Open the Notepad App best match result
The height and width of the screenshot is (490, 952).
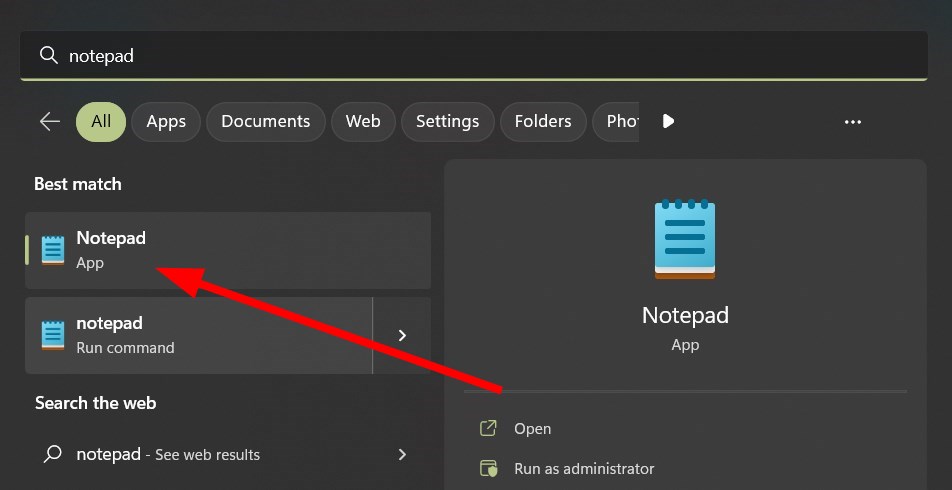click(228, 250)
